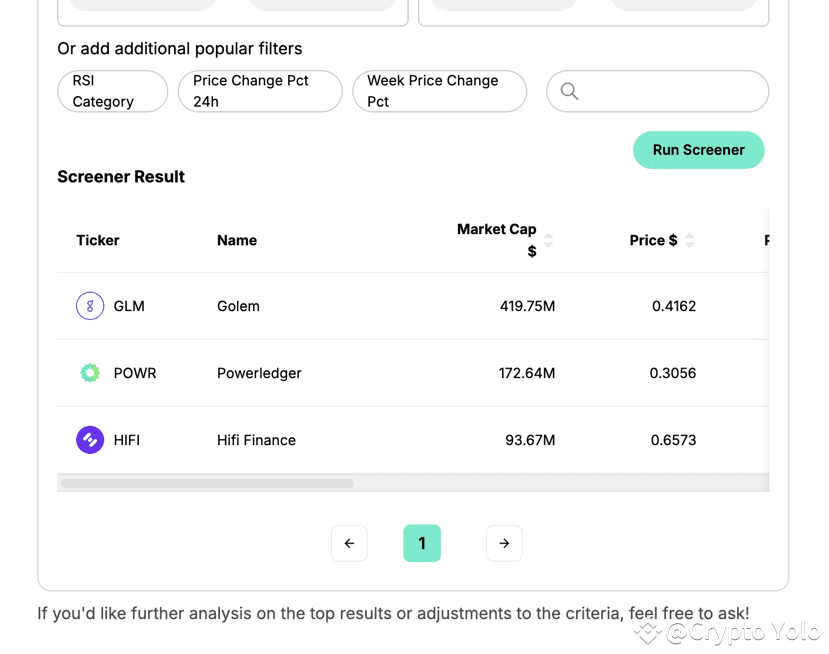Viewport: 829px width, 654px height.
Task: Add the Week Price Change Pct filter
Action: tap(439, 91)
